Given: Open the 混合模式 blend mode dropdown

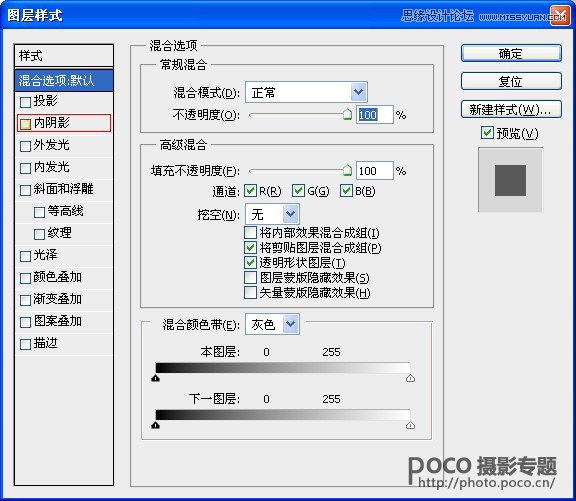Looking at the screenshot, I should point(306,92).
